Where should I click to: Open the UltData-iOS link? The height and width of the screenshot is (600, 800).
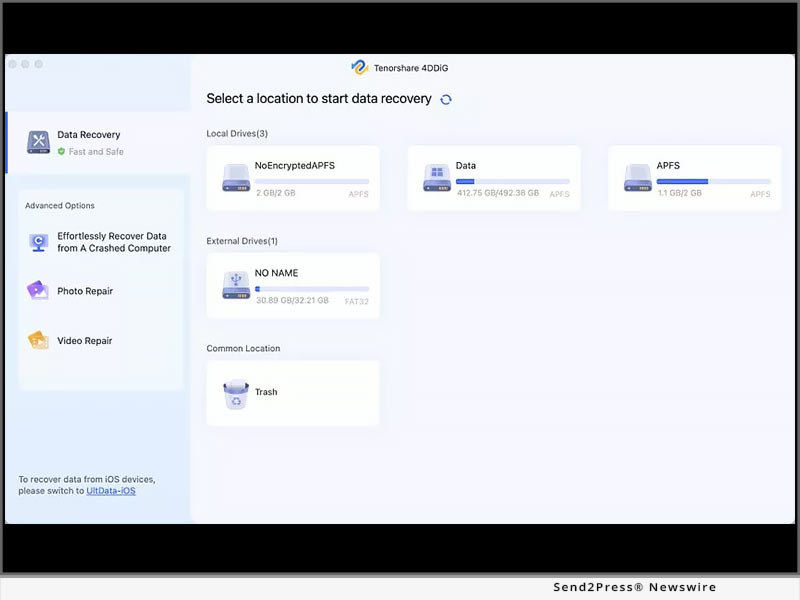(x=110, y=491)
